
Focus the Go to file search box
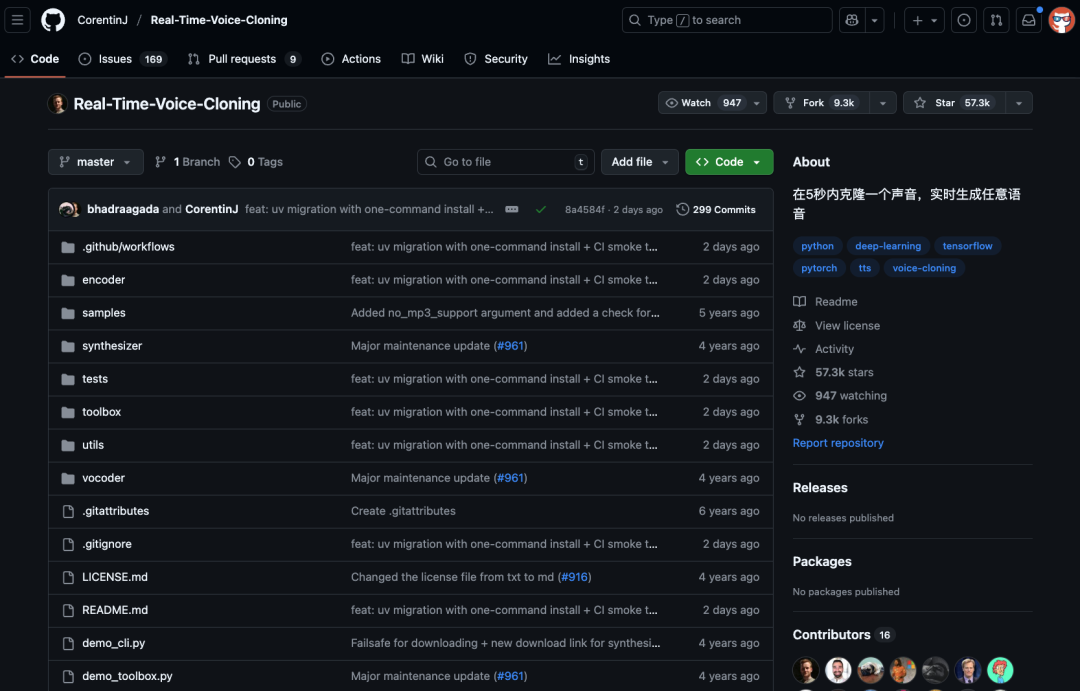point(506,162)
